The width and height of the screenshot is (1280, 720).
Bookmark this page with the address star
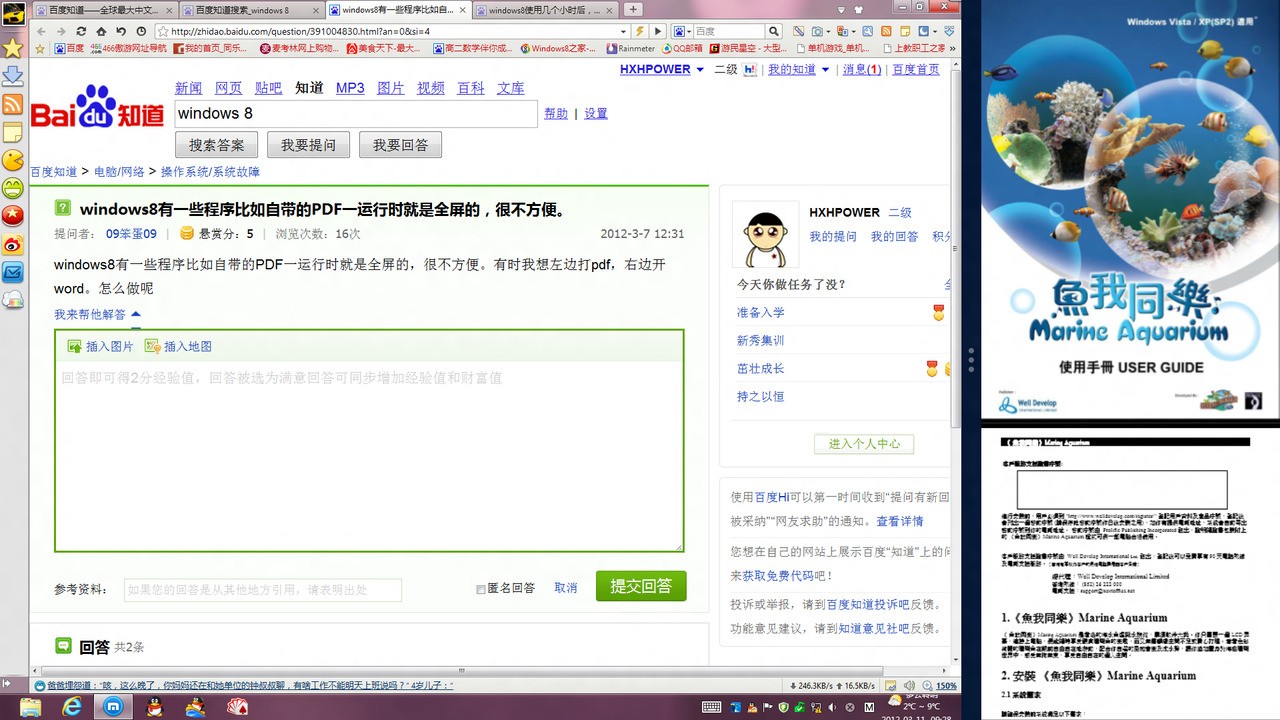click(163, 31)
